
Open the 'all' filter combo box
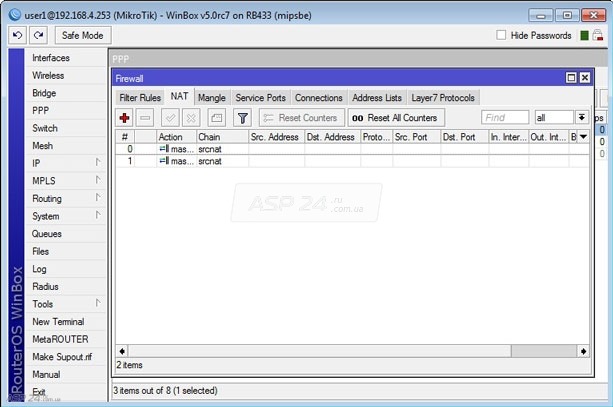pyautogui.click(x=554, y=118)
